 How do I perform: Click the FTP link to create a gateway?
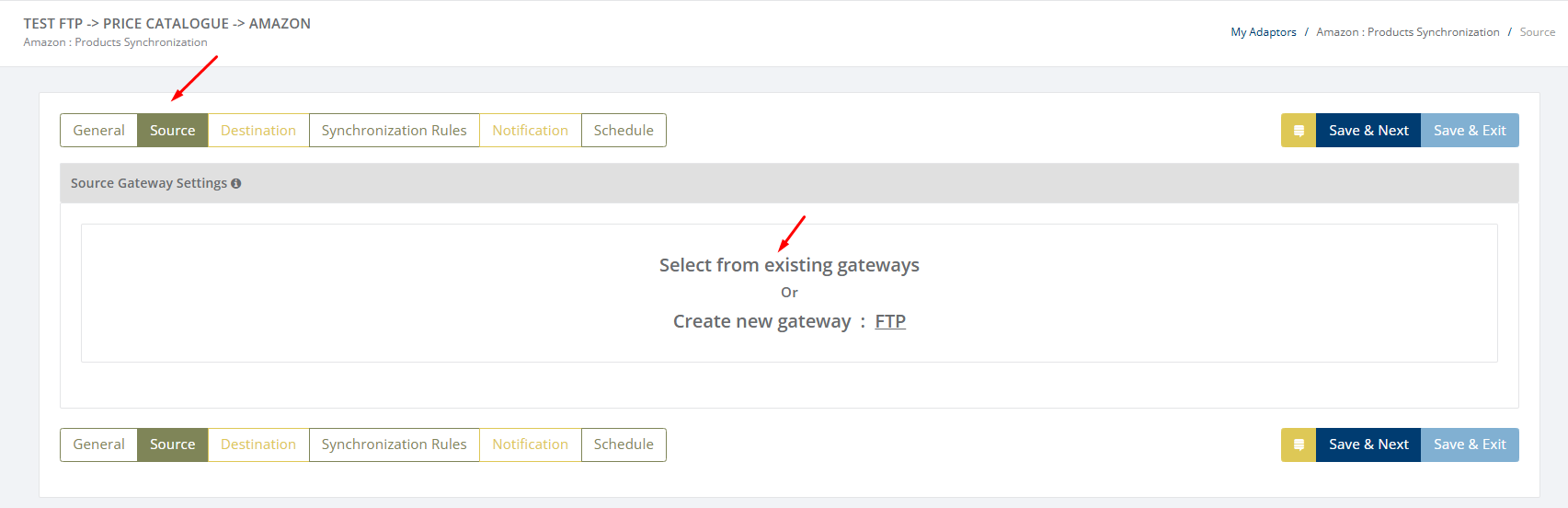[x=890, y=321]
